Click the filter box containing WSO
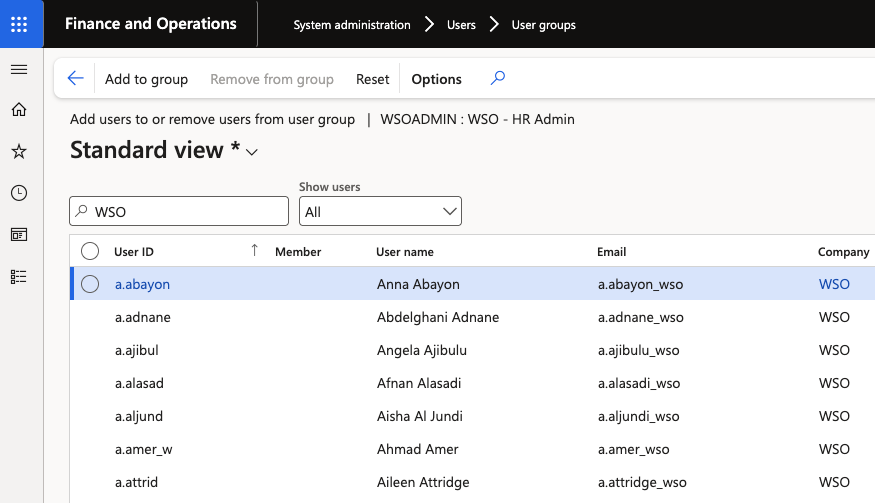875x503 pixels. tap(179, 211)
